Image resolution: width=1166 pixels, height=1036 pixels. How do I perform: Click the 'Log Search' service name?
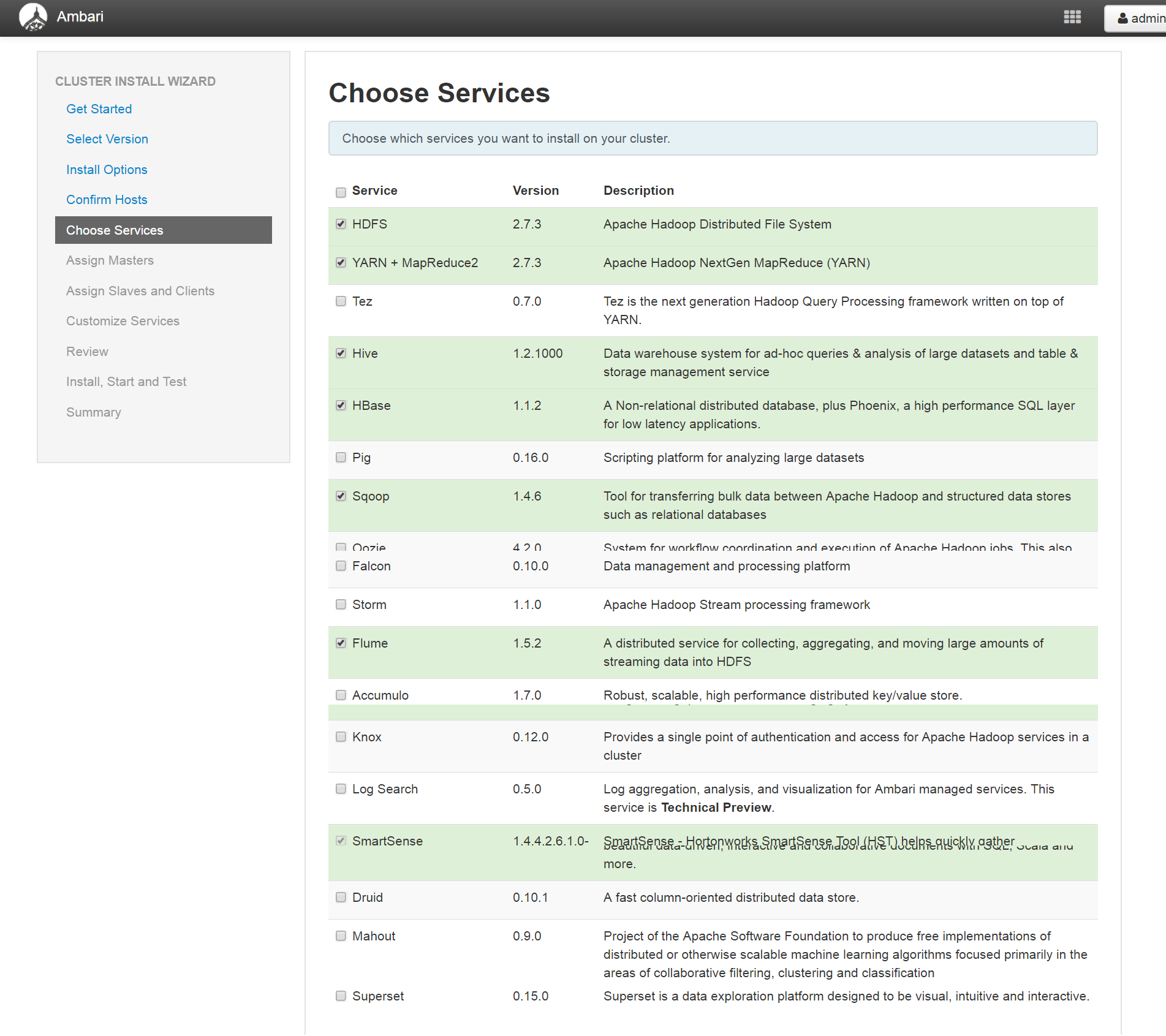click(x=385, y=789)
